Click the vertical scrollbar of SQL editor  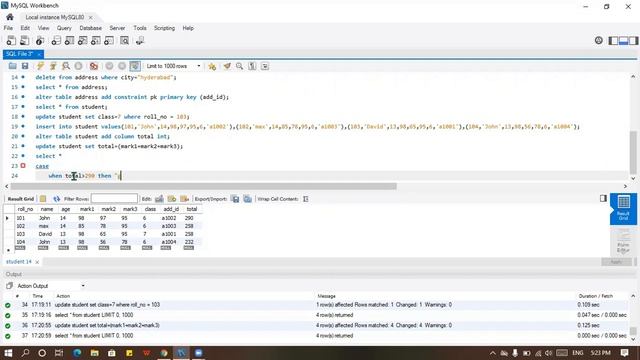tap(633, 152)
